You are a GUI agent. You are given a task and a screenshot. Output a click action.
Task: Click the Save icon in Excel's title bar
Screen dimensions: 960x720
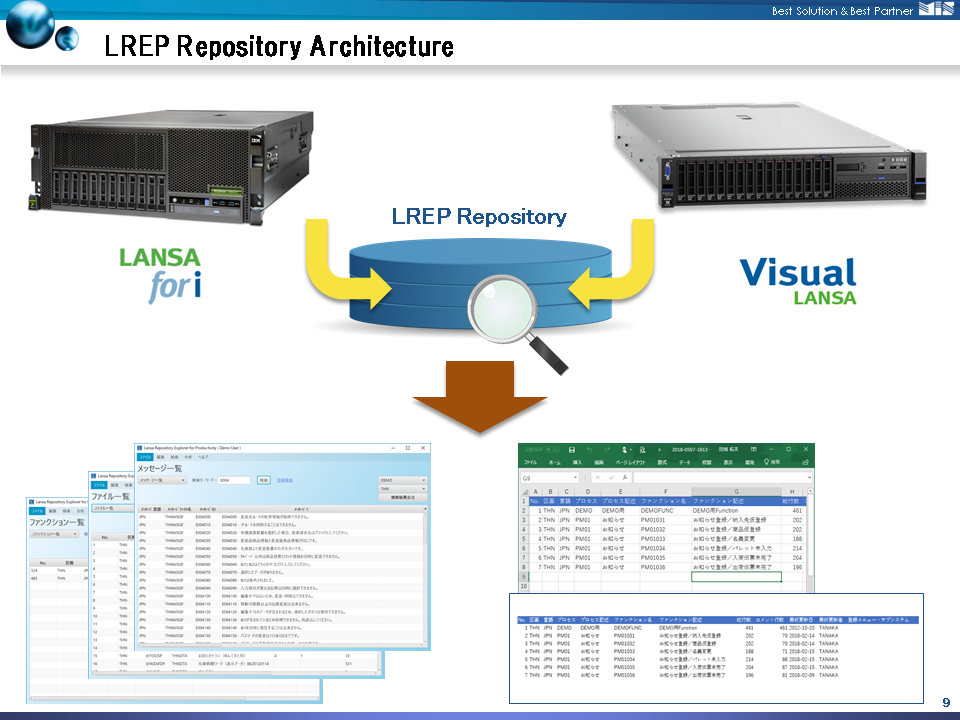(572, 449)
